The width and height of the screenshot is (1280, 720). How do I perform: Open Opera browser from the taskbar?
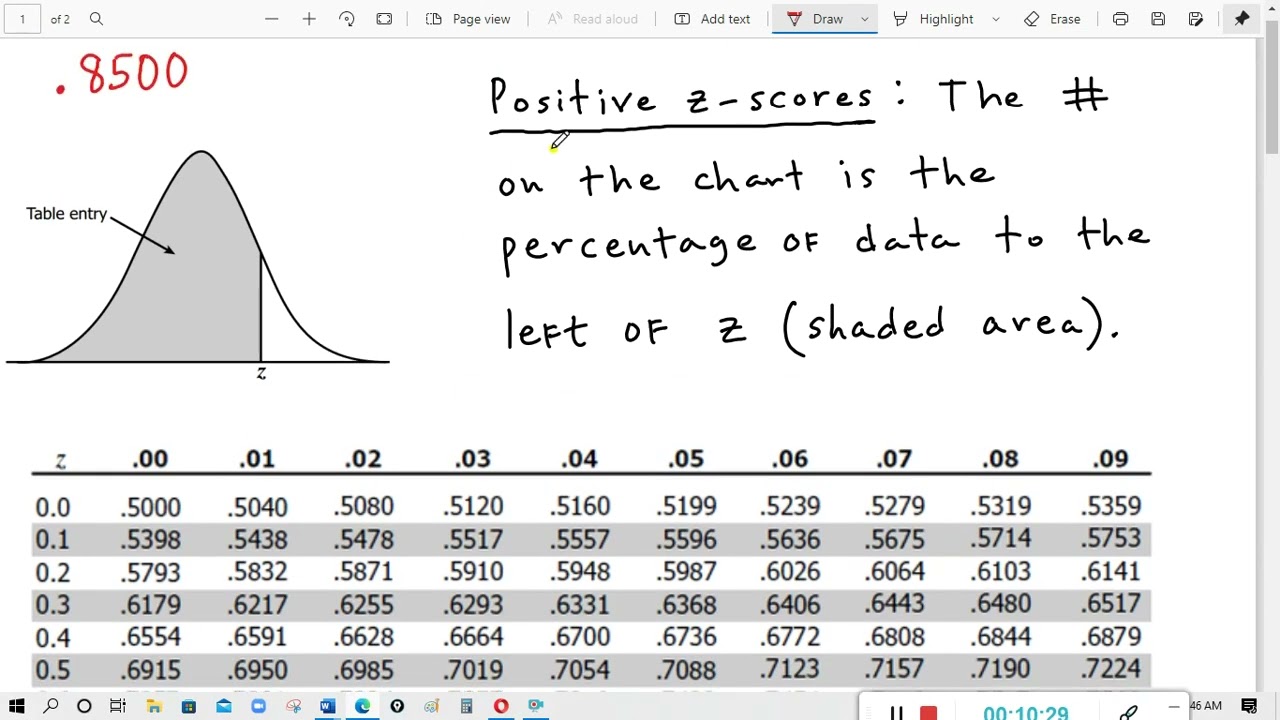pos(501,707)
